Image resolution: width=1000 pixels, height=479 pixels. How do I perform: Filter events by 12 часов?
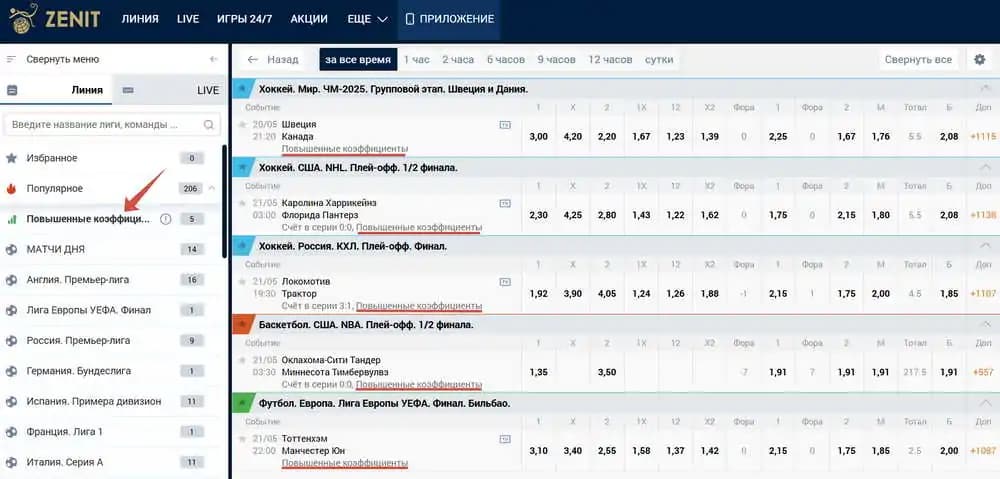(610, 59)
